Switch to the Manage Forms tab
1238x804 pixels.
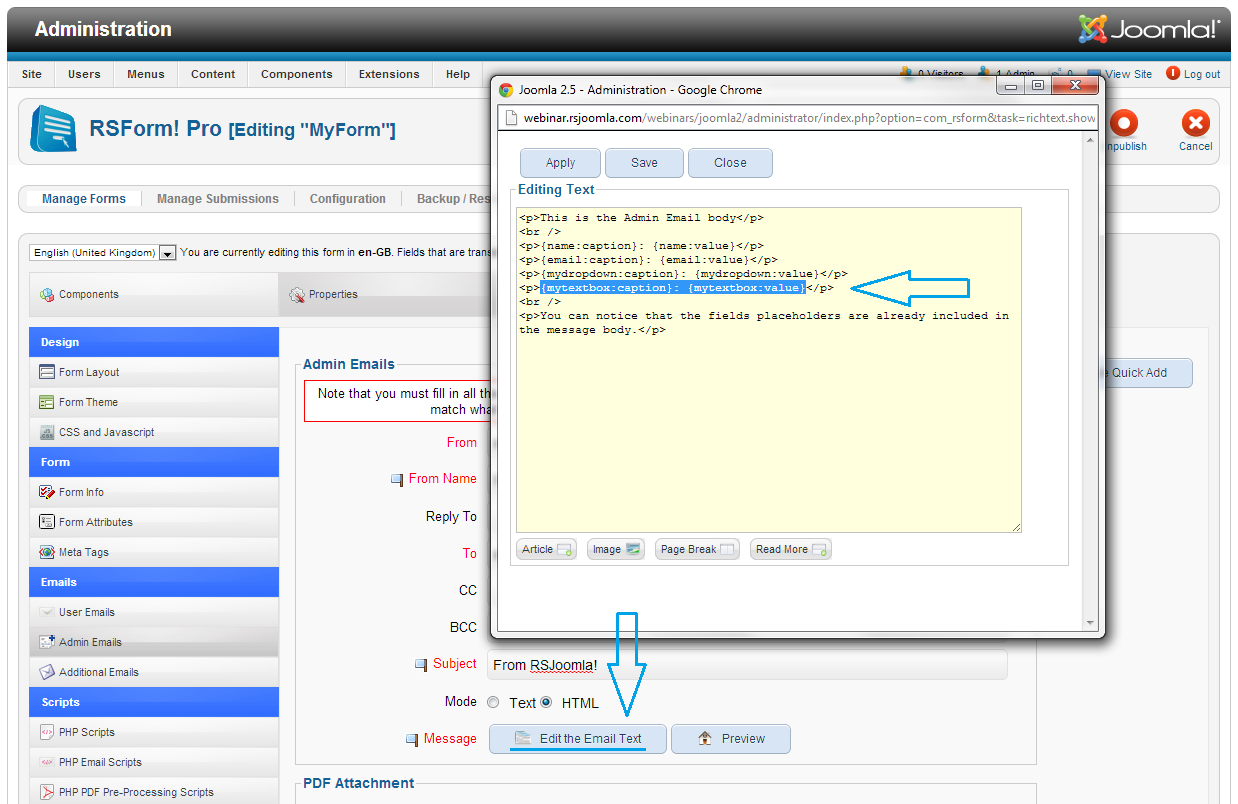84,199
